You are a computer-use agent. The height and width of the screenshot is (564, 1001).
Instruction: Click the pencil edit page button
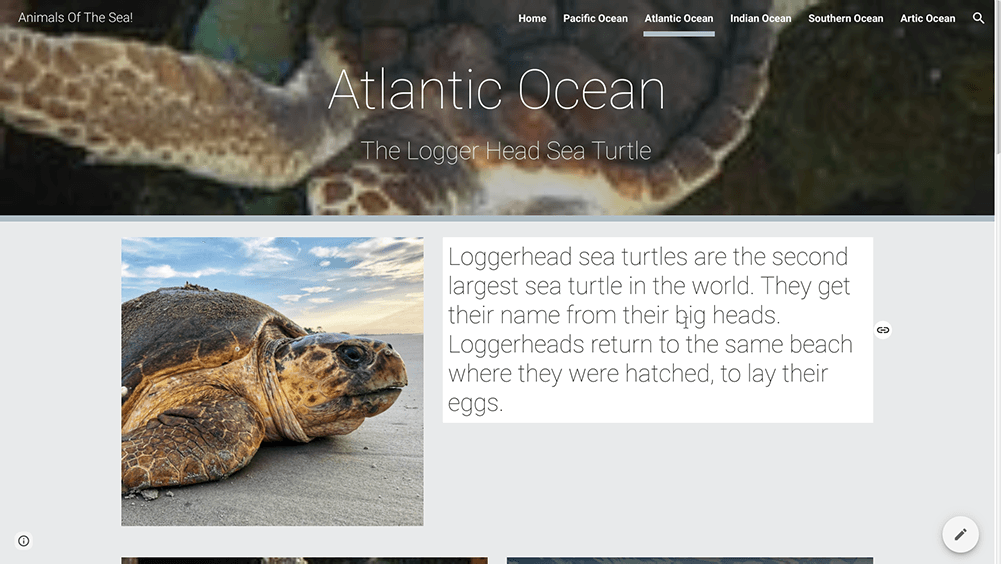pyautogui.click(x=960, y=534)
